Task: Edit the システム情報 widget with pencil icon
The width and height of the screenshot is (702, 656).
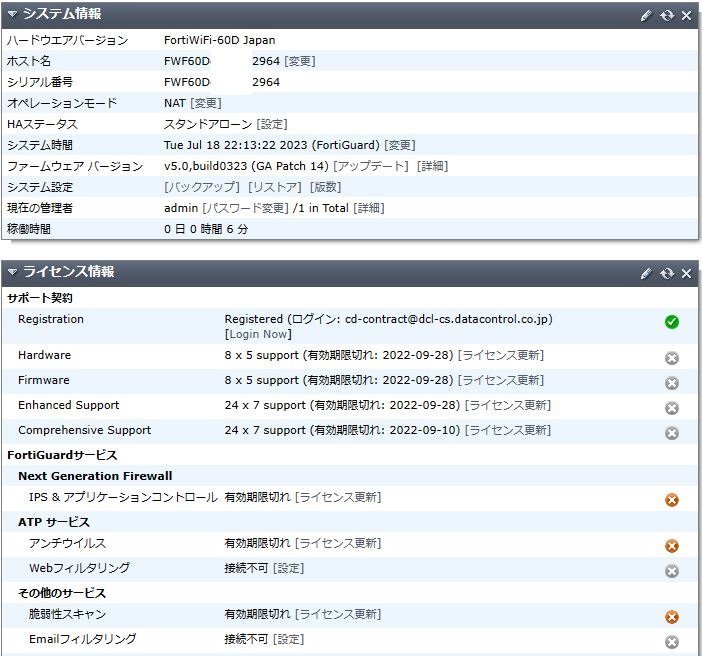Action: tap(646, 16)
